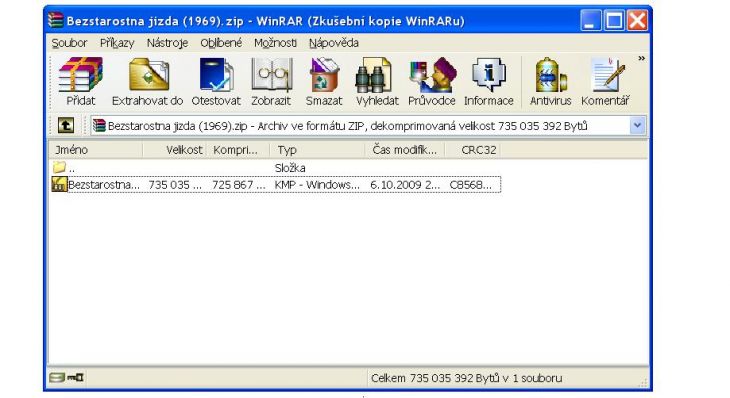Run the Antivirus scan icon
The height and width of the screenshot is (398, 730).
pyautogui.click(x=551, y=74)
